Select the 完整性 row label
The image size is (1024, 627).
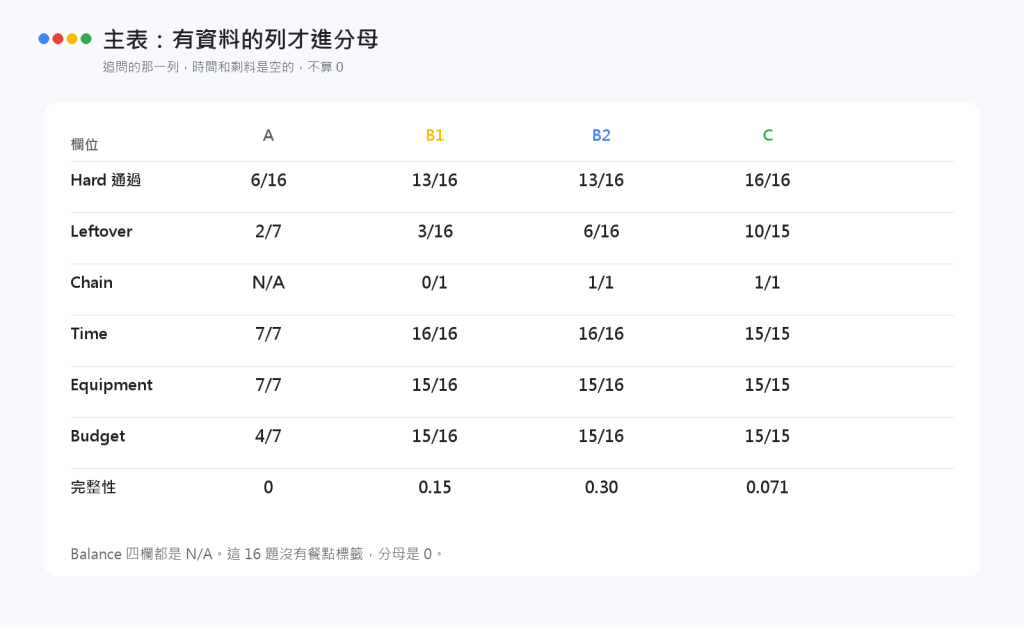(x=93, y=487)
